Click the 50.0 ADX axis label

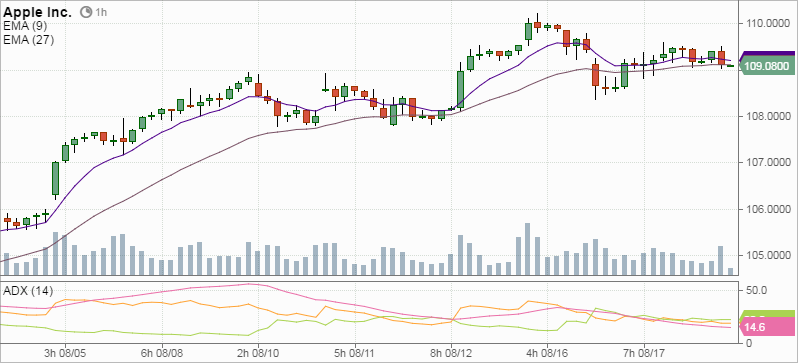tap(756, 290)
